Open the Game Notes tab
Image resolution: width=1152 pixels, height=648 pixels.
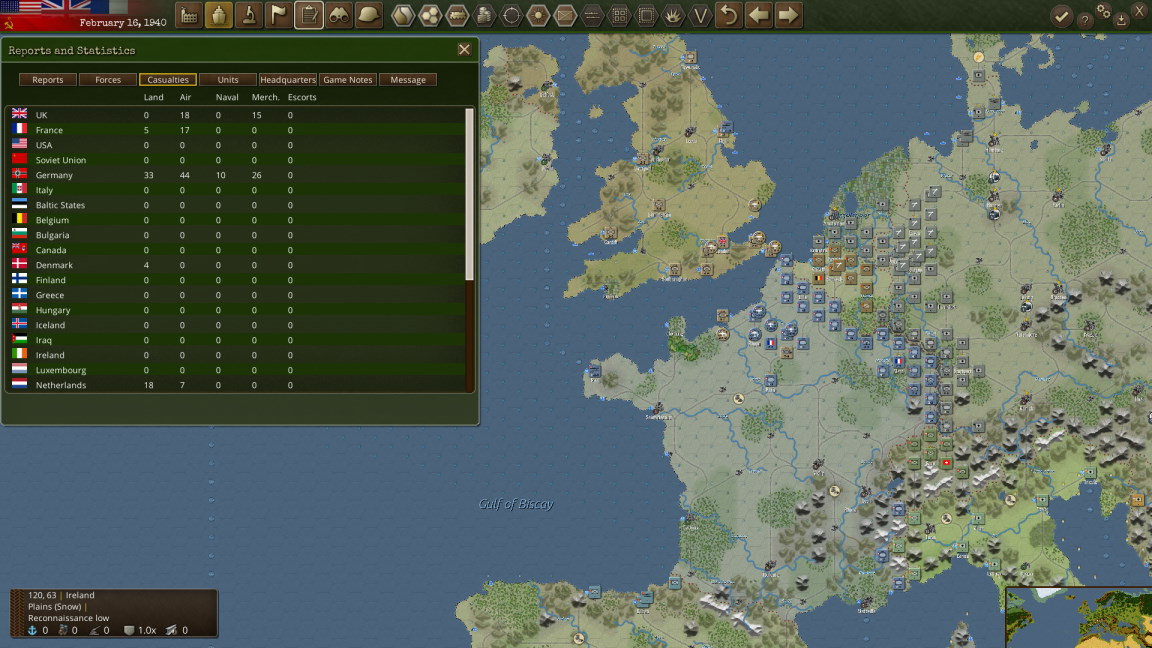pos(348,79)
